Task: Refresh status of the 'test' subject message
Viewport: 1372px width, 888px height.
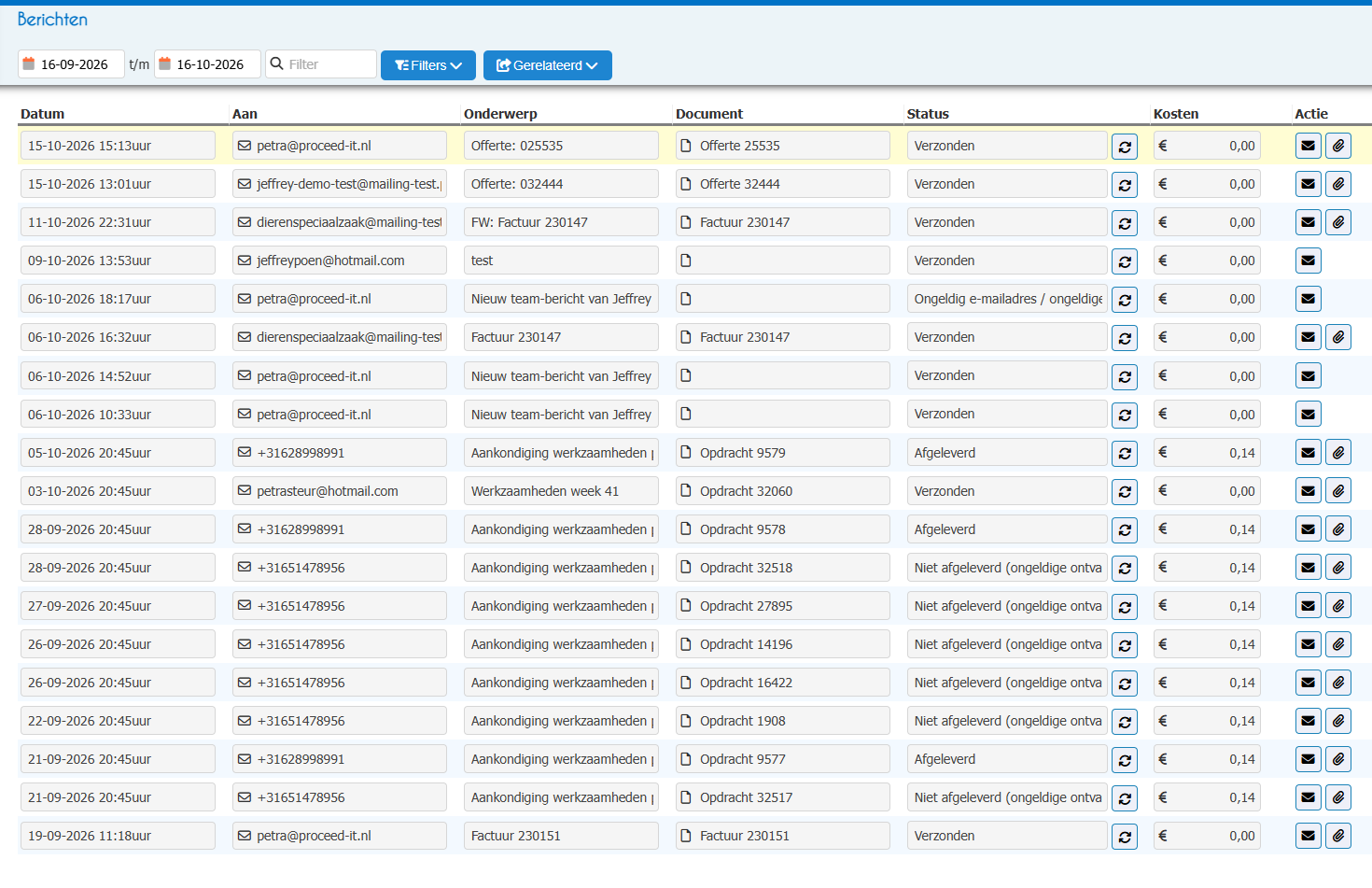Action: pyautogui.click(x=1125, y=261)
